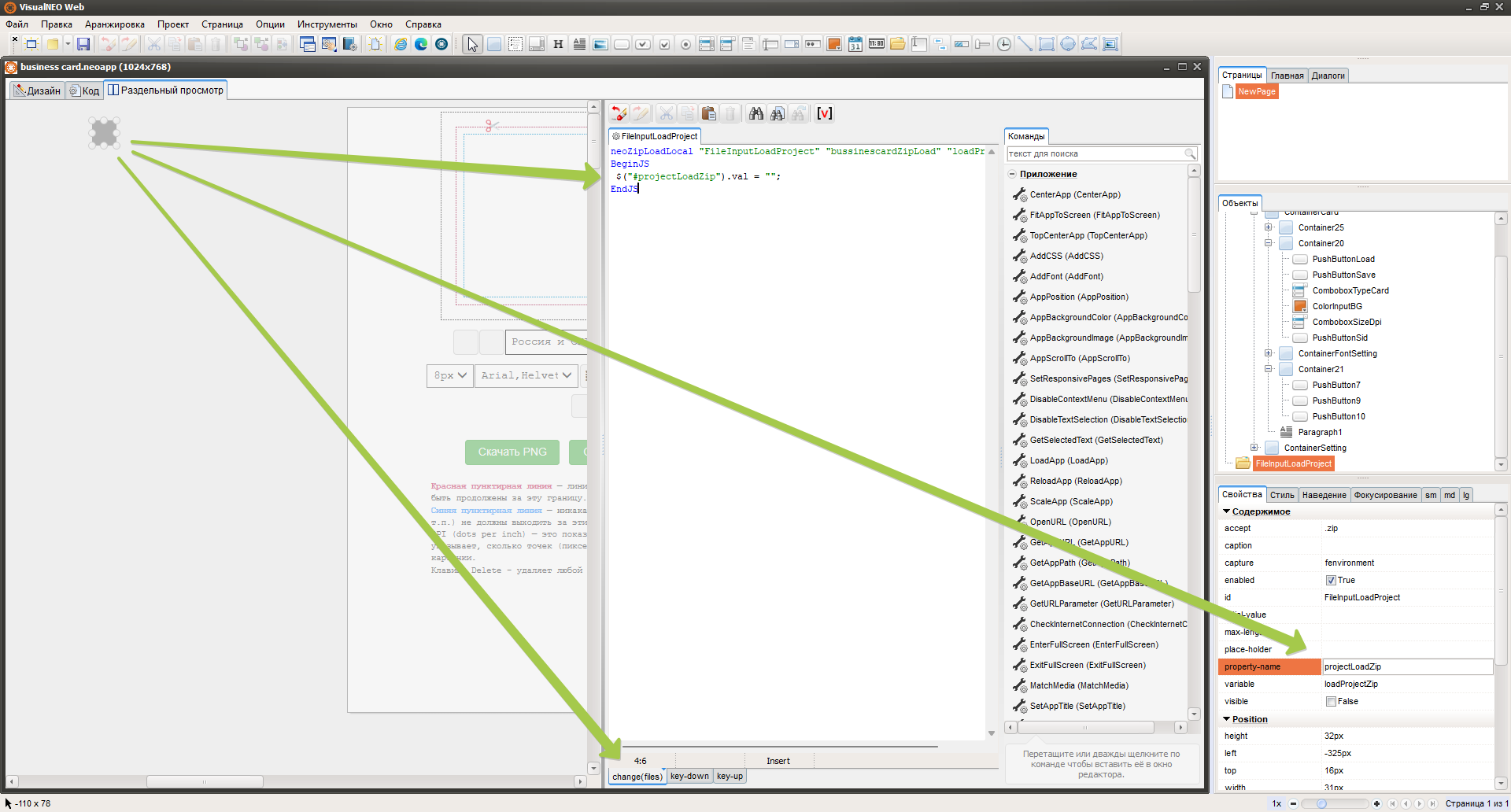This screenshot has height=812, width=1511.
Task: Select the Slider object tool
Action: 983,44
